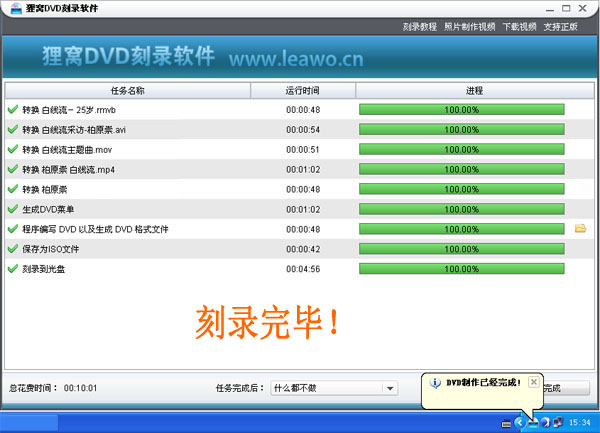
Task: Click the taskbar clock showing 15:34
Action: [580, 422]
